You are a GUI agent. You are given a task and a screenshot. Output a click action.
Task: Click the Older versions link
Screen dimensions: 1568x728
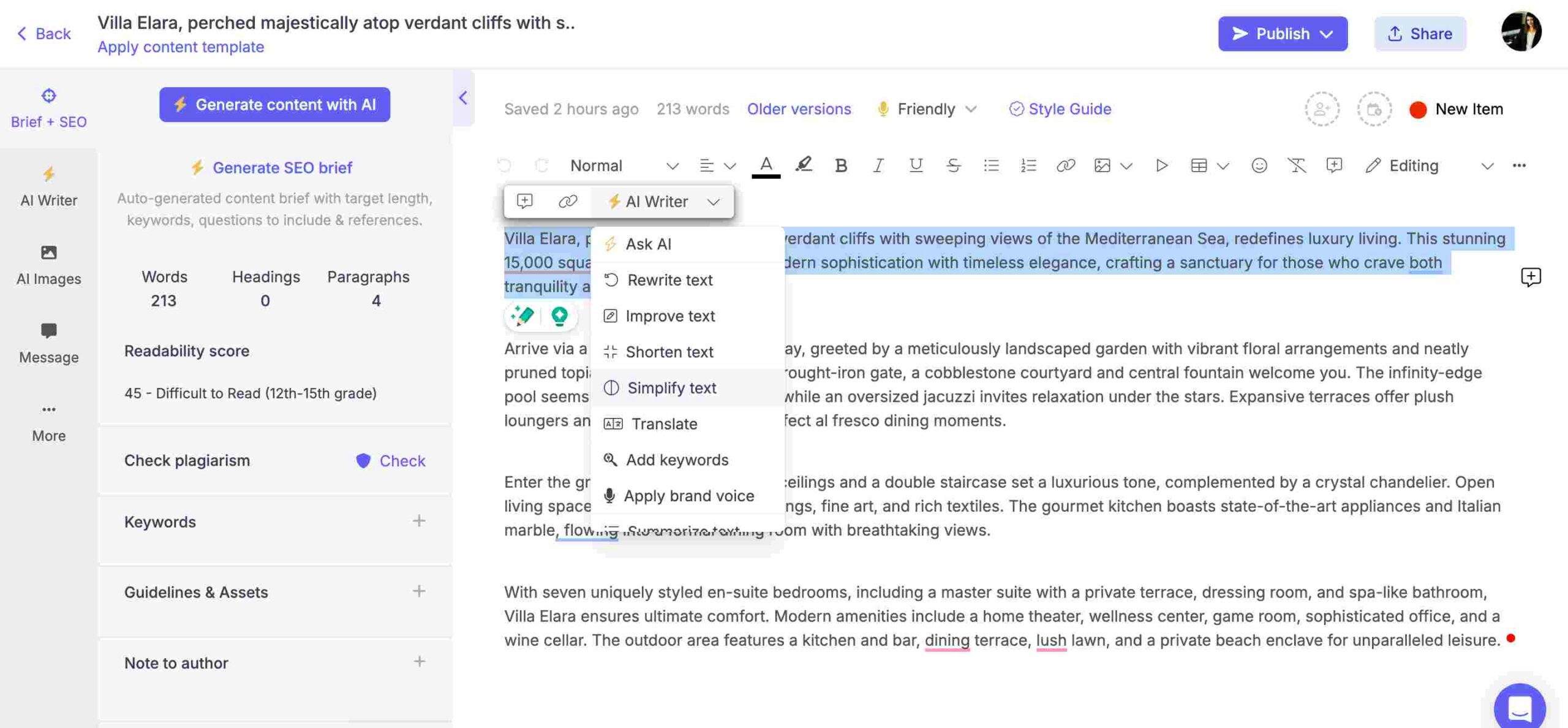pyautogui.click(x=799, y=108)
